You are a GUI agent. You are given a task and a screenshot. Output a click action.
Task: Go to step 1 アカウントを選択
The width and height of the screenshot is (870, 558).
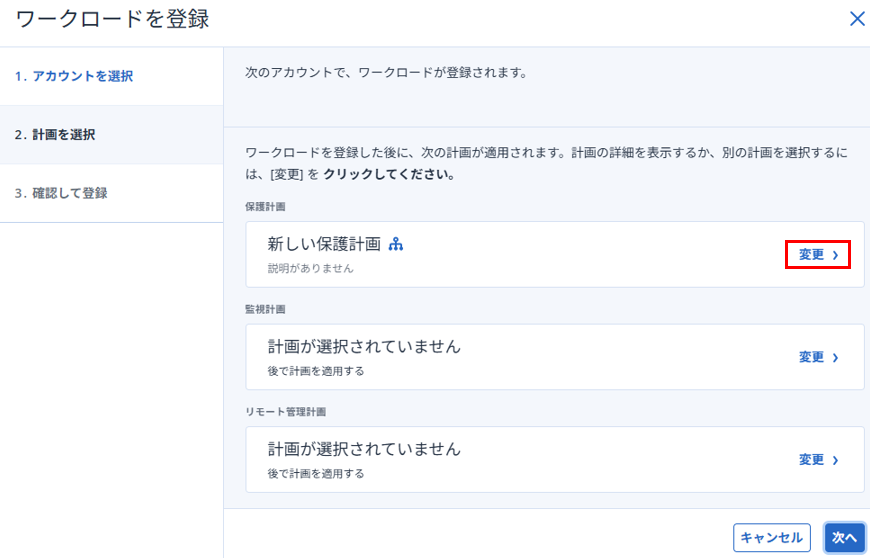74,76
